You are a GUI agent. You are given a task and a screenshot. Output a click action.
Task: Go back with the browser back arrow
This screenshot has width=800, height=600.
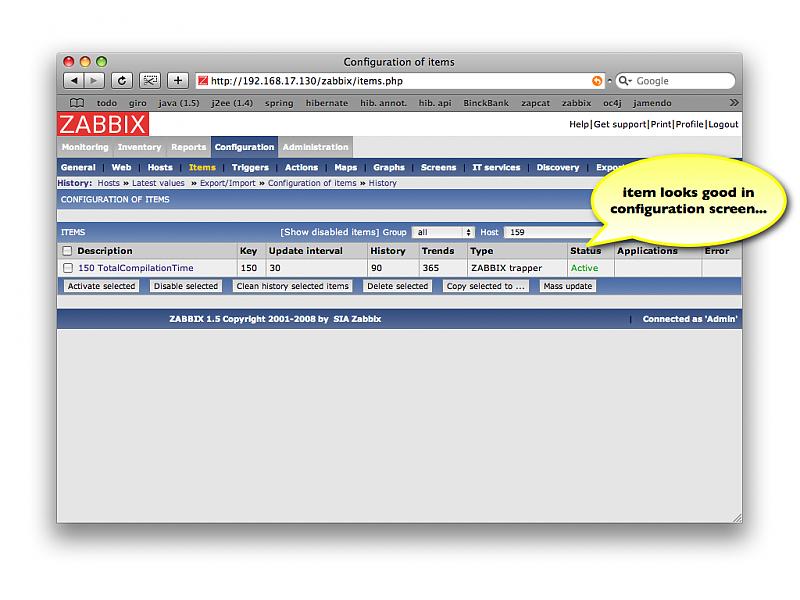[74, 81]
